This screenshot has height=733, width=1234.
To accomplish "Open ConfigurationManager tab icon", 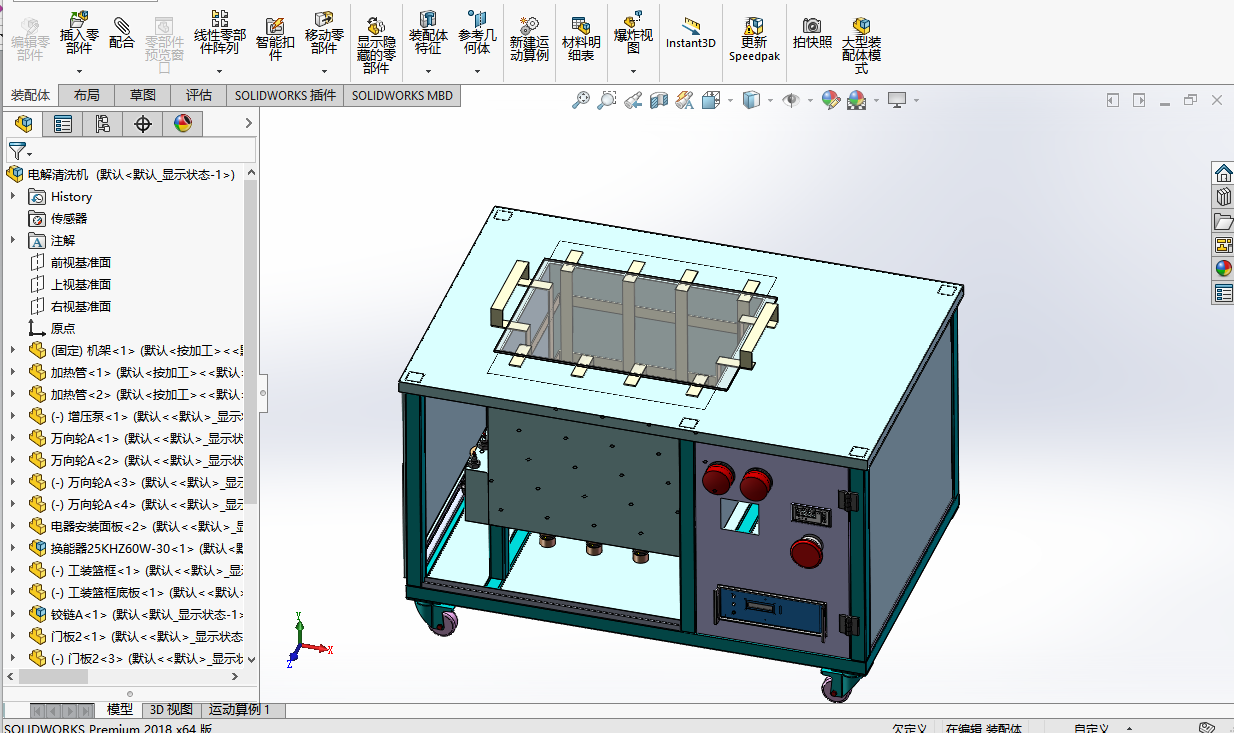I will pyautogui.click(x=103, y=123).
